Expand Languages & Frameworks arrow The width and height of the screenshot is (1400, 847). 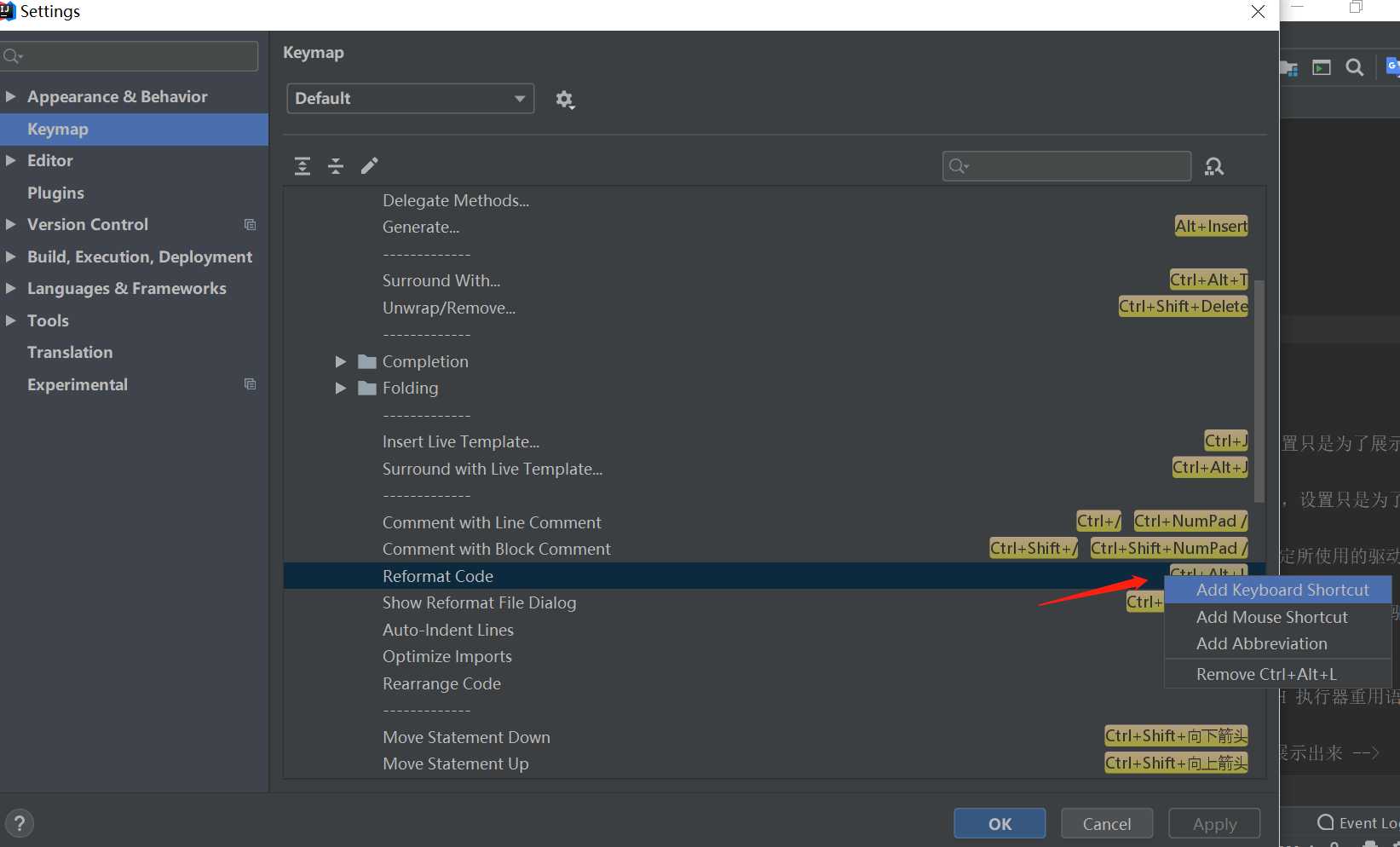(x=10, y=289)
